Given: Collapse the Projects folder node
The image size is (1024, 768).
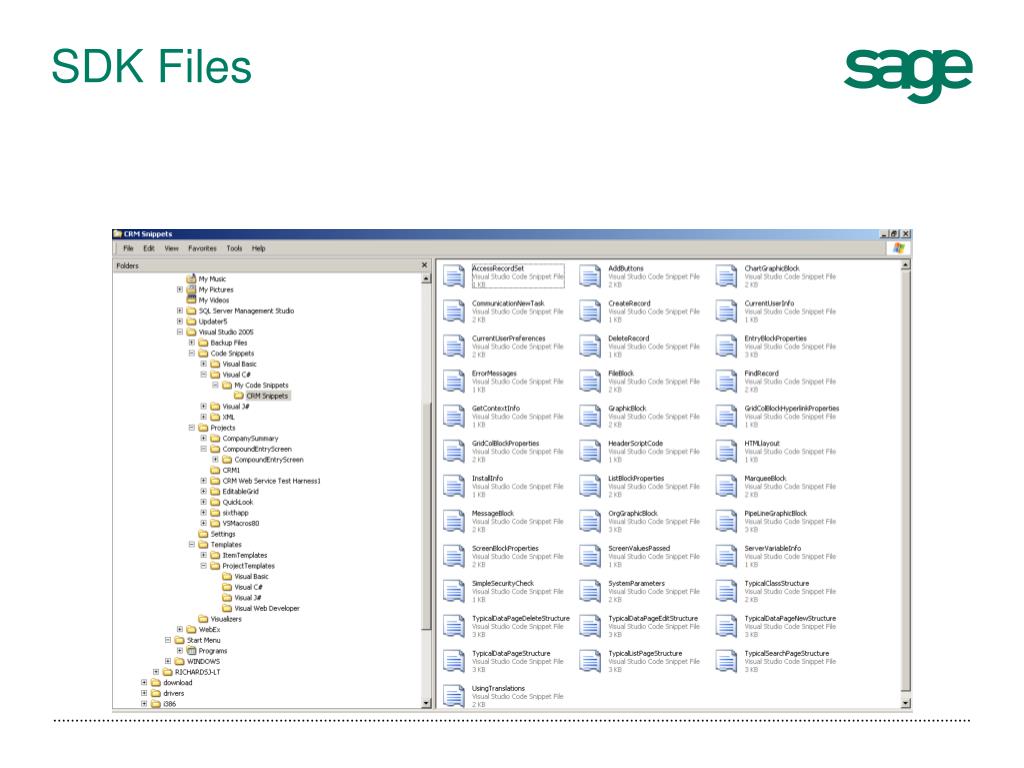Looking at the screenshot, I should coord(191,428).
